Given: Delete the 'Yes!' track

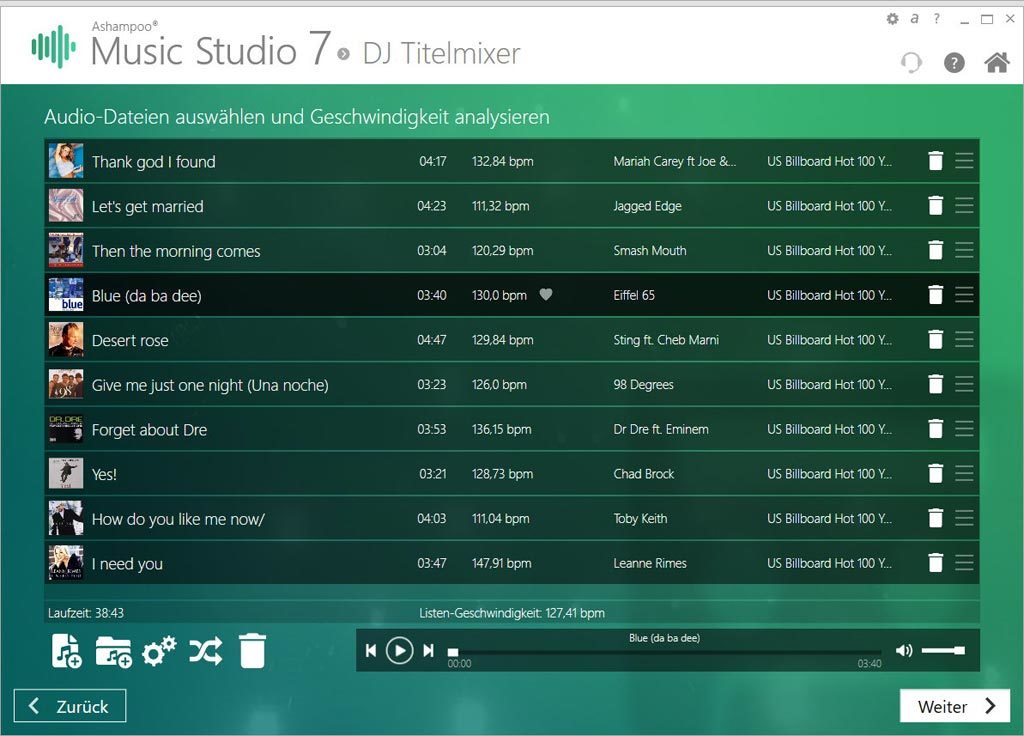Looking at the screenshot, I should pyautogui.click(x=935, y=473).
